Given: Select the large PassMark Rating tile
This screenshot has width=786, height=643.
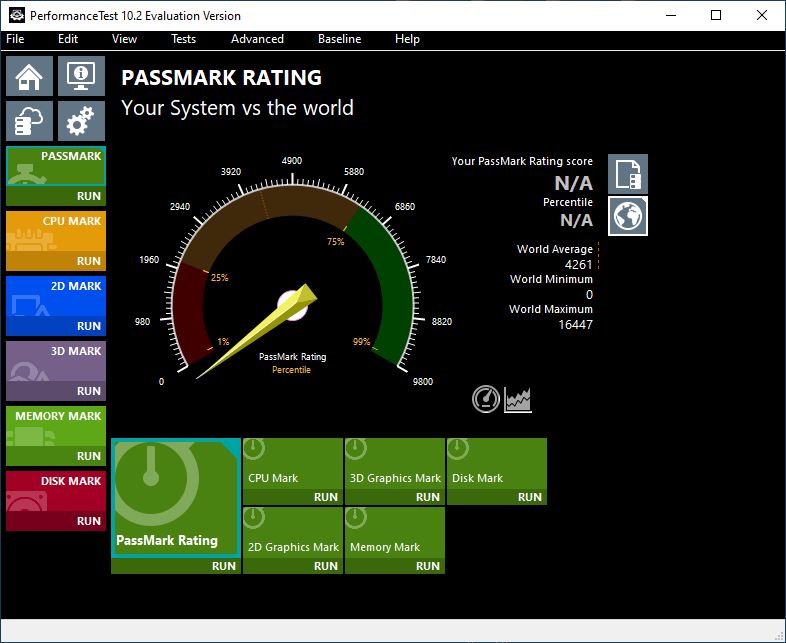Looking at the screenshot, I should coord(176,498).
